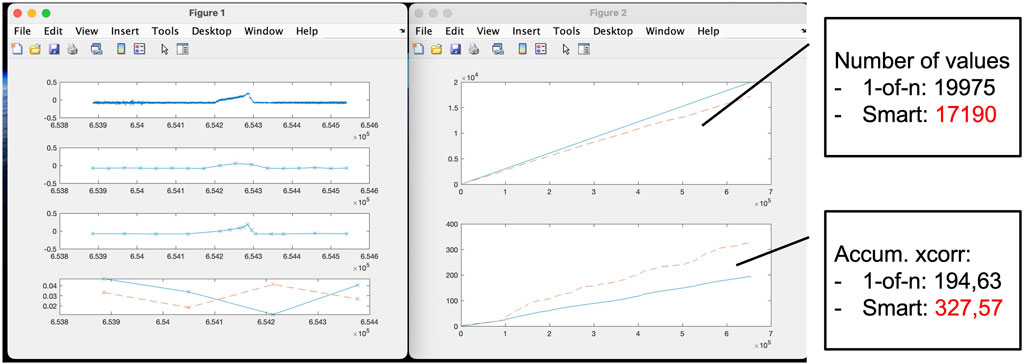Image resolution: width=1024 pixels, height=364 pixels.
Task: Open Insert menu in Figure 1
Action: coord(125,31)
